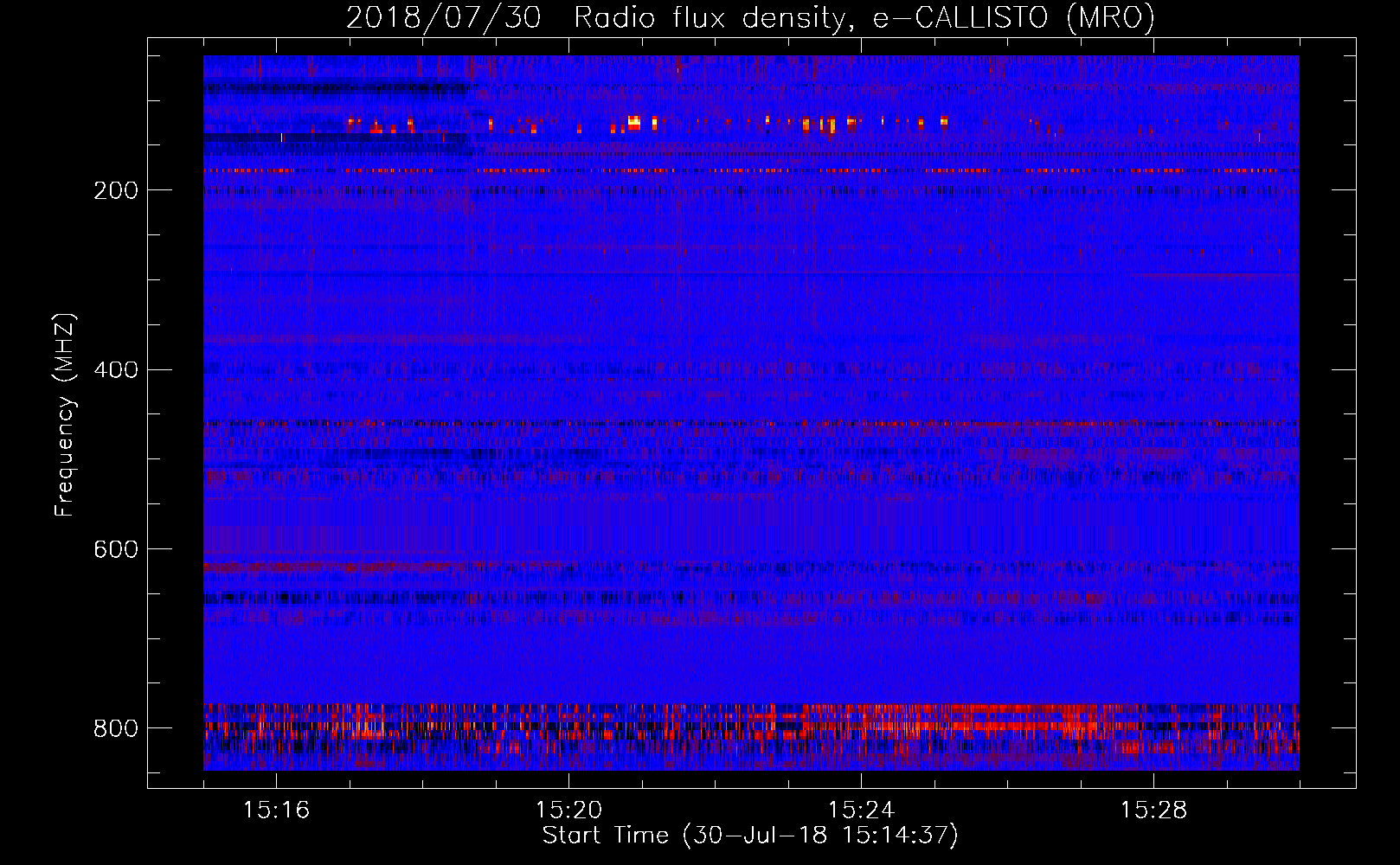The width and height of the screenshot is (1400, 865).
Task: Click the 200 frequency tick label
Action: pyautogui.click(x=116, y=190)
